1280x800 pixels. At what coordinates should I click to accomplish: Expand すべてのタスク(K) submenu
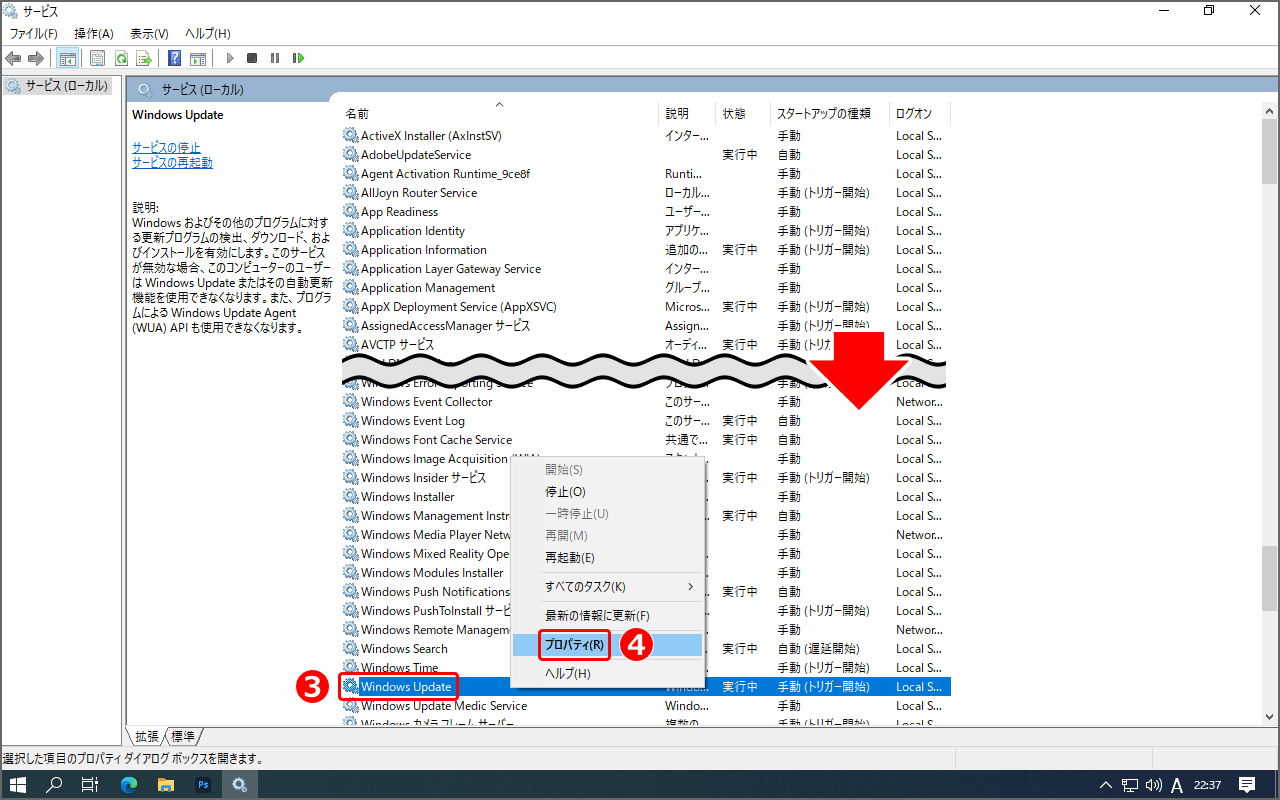tap(608, 587)
